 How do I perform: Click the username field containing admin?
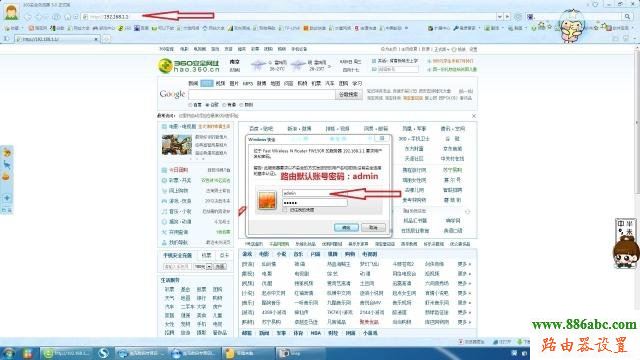tap(314, 193)
